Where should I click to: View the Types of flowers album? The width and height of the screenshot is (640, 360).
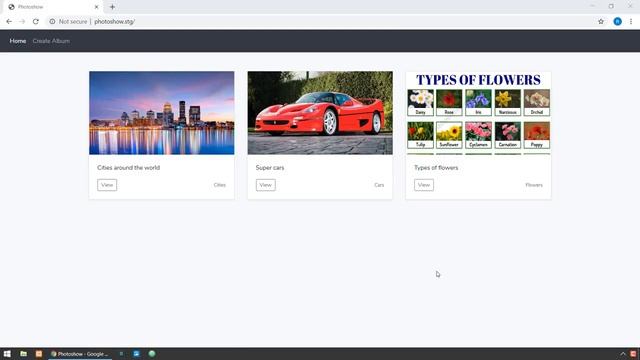tap(424, 185)
